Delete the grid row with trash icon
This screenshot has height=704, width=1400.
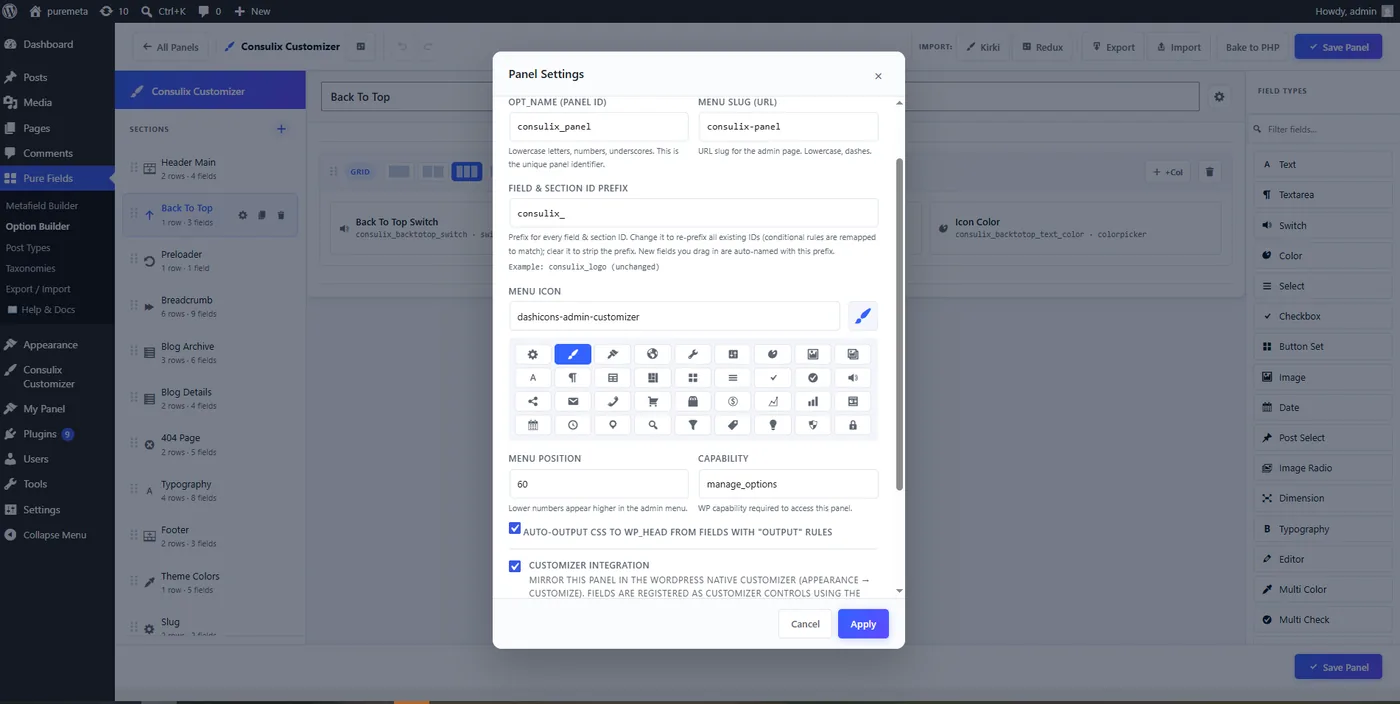1210,172
